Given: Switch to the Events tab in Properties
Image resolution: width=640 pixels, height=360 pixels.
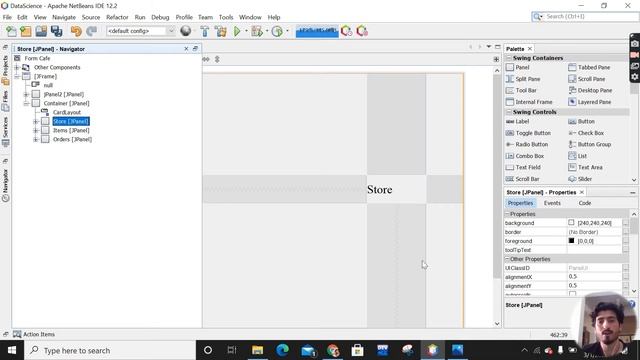Looking at the screenshot, I should [552, 203].
